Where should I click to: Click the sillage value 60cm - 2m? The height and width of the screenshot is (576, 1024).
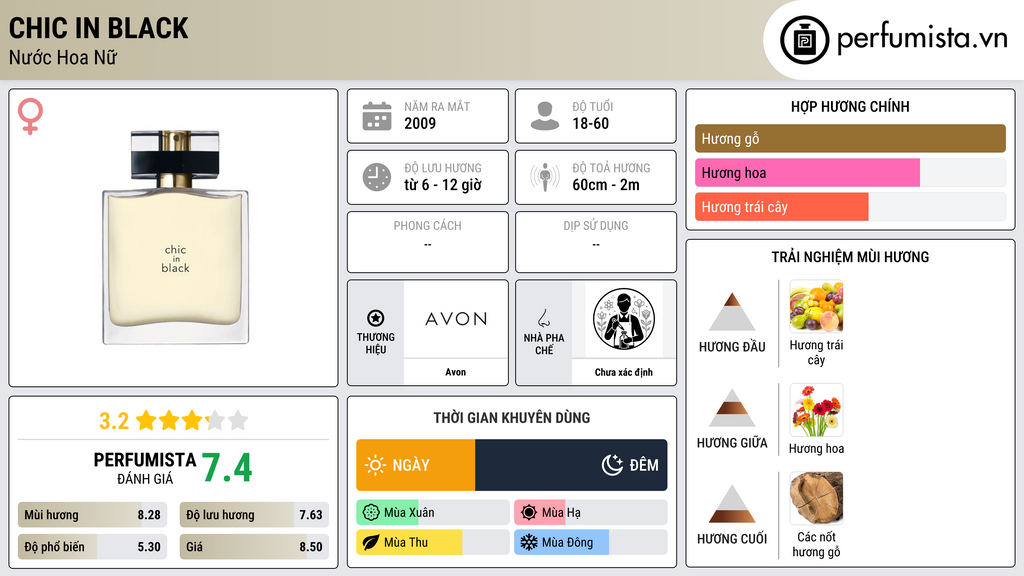coord(606,185)
